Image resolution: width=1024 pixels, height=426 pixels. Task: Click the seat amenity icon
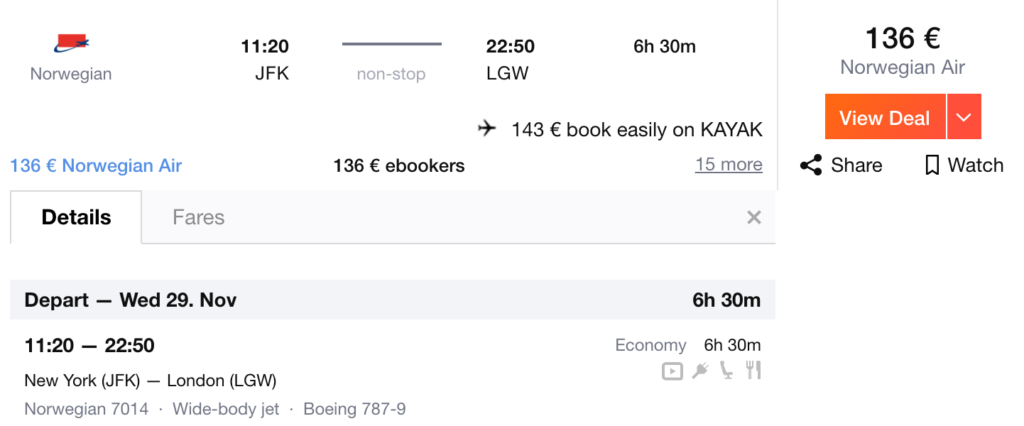(x=726, y=371)
